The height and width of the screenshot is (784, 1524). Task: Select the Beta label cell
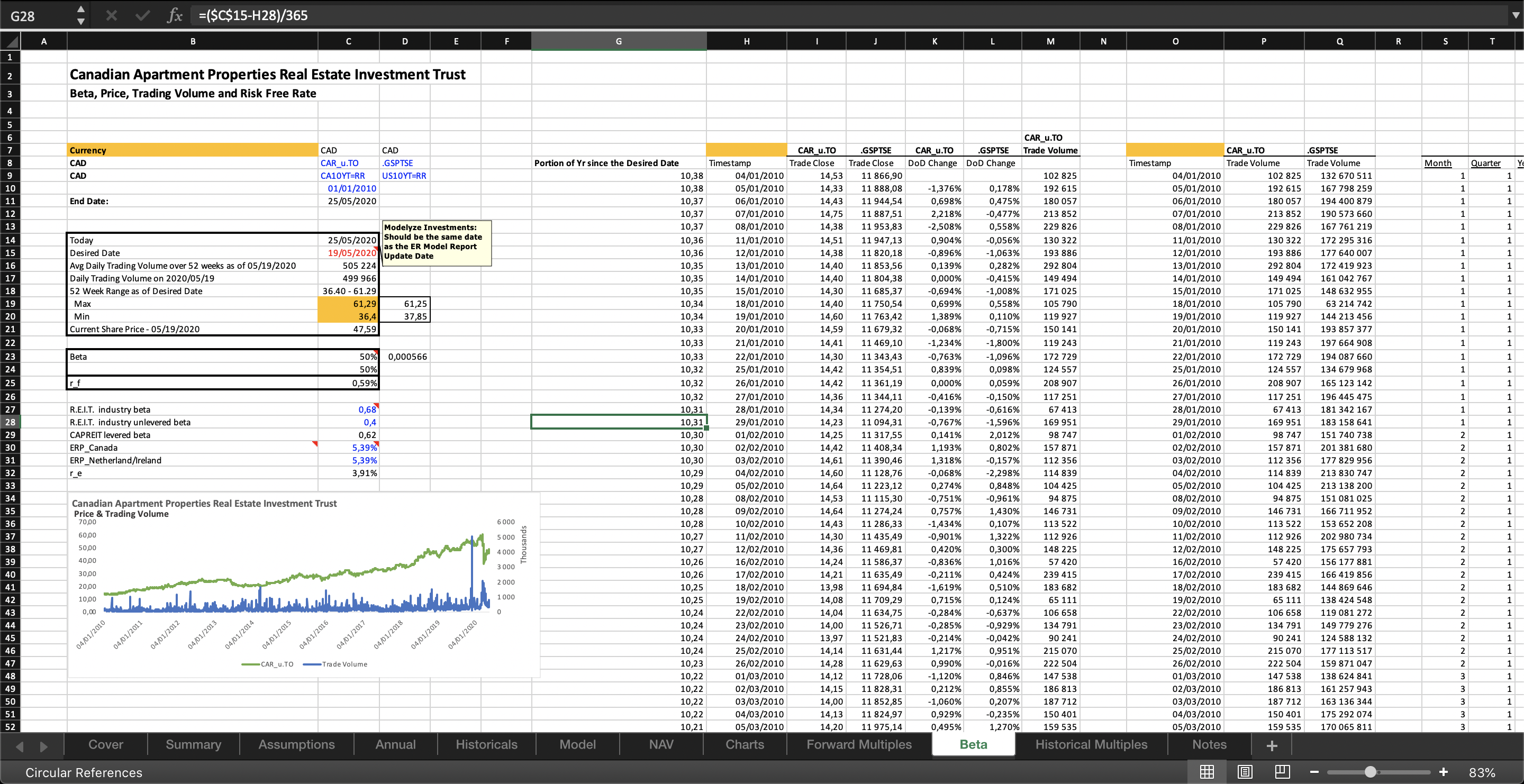[x=192, y=357]
